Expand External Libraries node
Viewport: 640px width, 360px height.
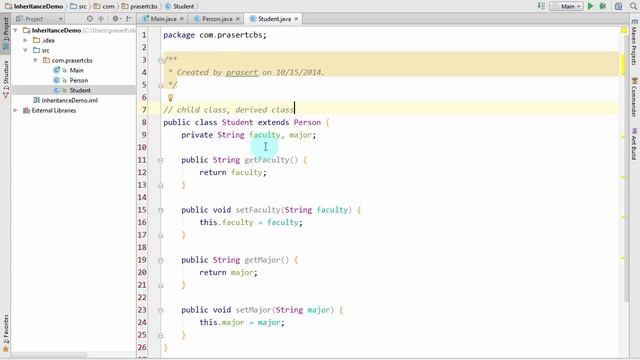16,110
